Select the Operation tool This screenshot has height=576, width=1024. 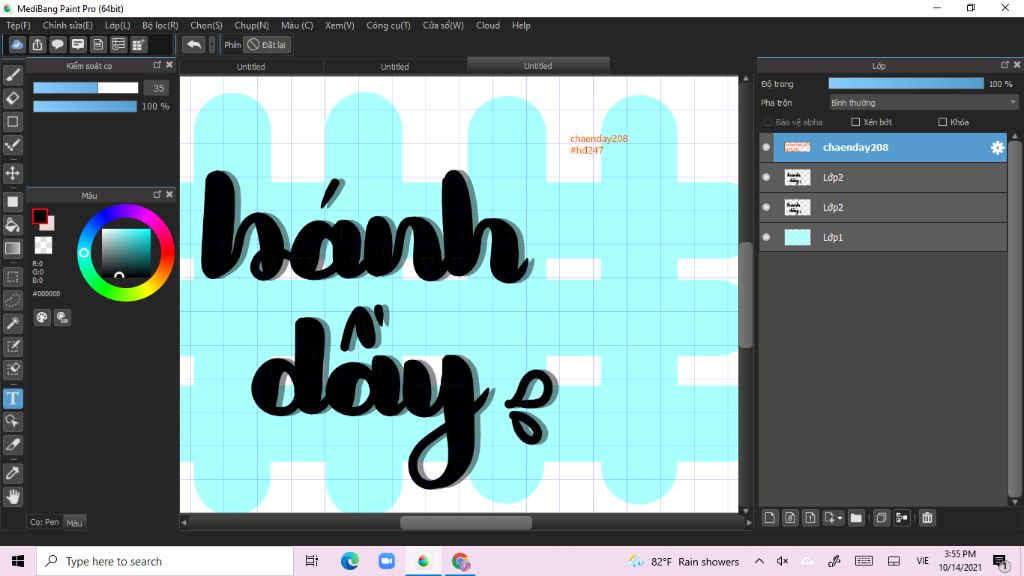tap(12, 421)
